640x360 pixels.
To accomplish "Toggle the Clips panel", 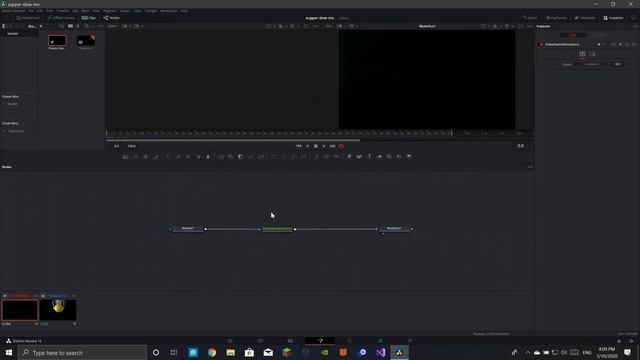I will pos(89,18).
